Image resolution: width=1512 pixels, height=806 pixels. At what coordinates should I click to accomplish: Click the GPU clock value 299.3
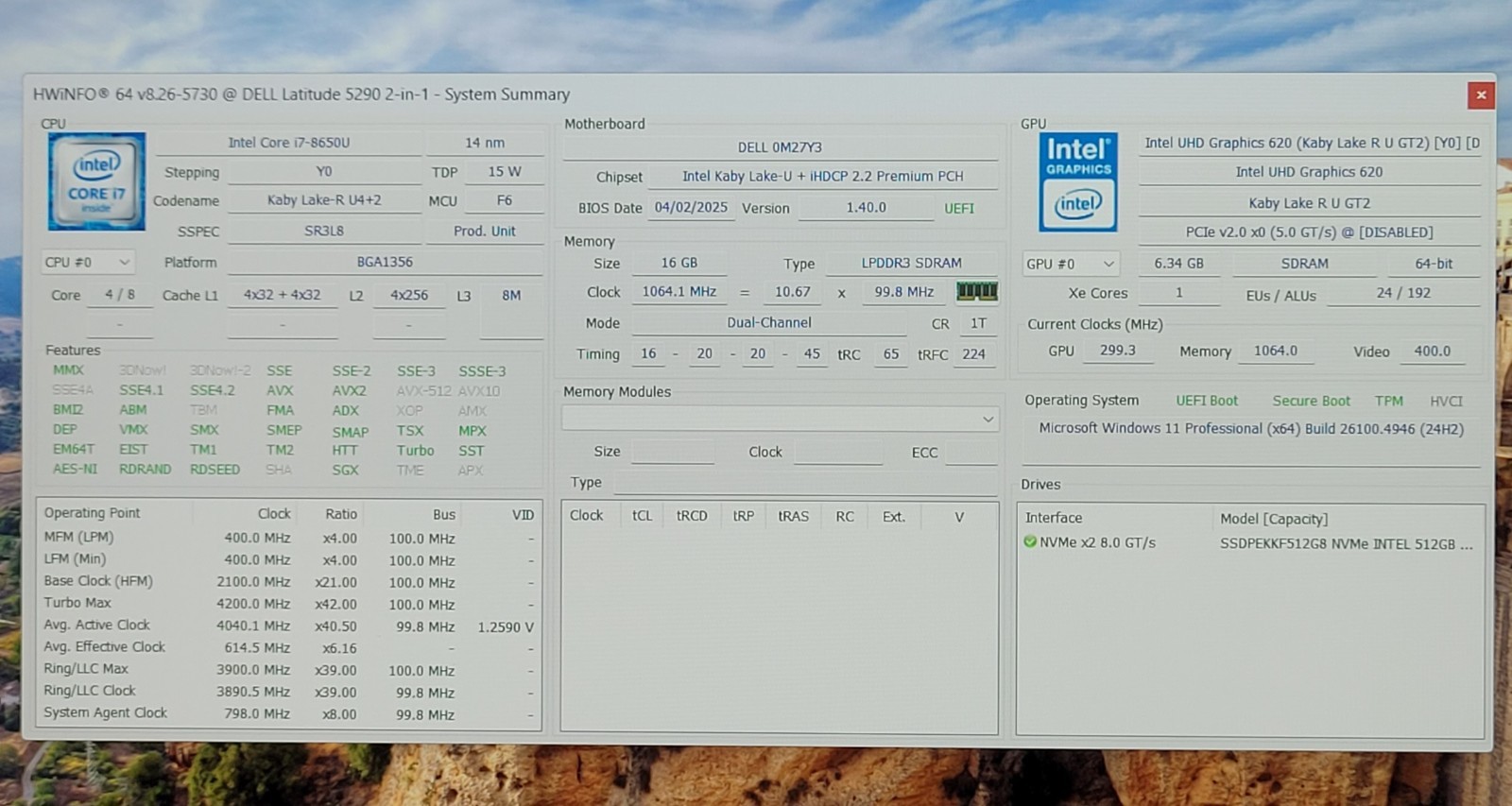coord(1118,351)
